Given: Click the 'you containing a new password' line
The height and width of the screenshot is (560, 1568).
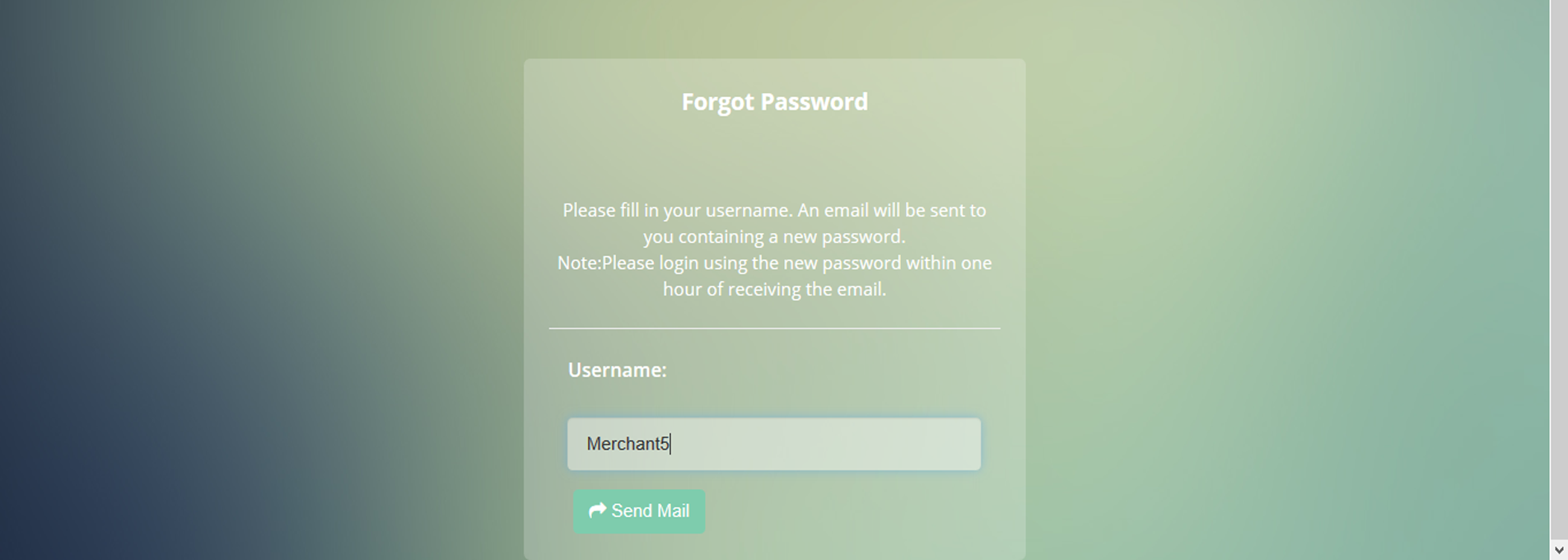Looking at the screenshot, I should pos(774,237).
